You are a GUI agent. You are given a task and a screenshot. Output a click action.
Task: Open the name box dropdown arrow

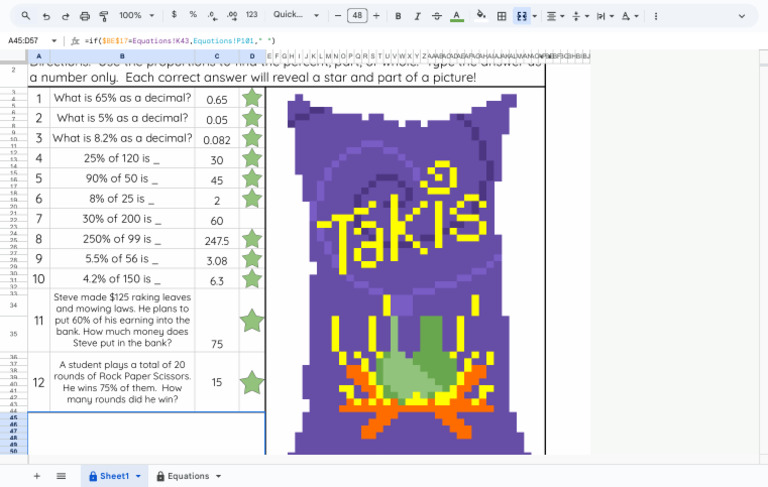(x=54, y=41)
